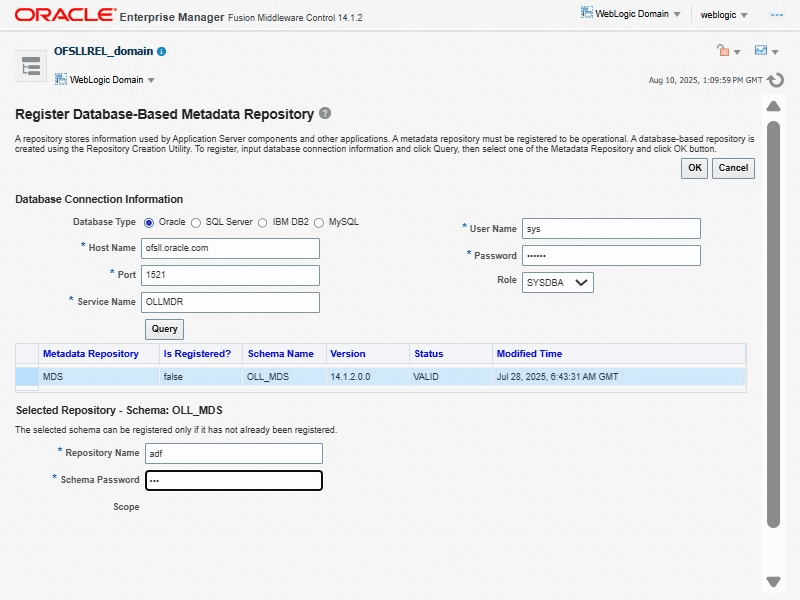Click the Aug 10, 2025 timestamp text
The image size is (800, 600).
pos(705,80)
